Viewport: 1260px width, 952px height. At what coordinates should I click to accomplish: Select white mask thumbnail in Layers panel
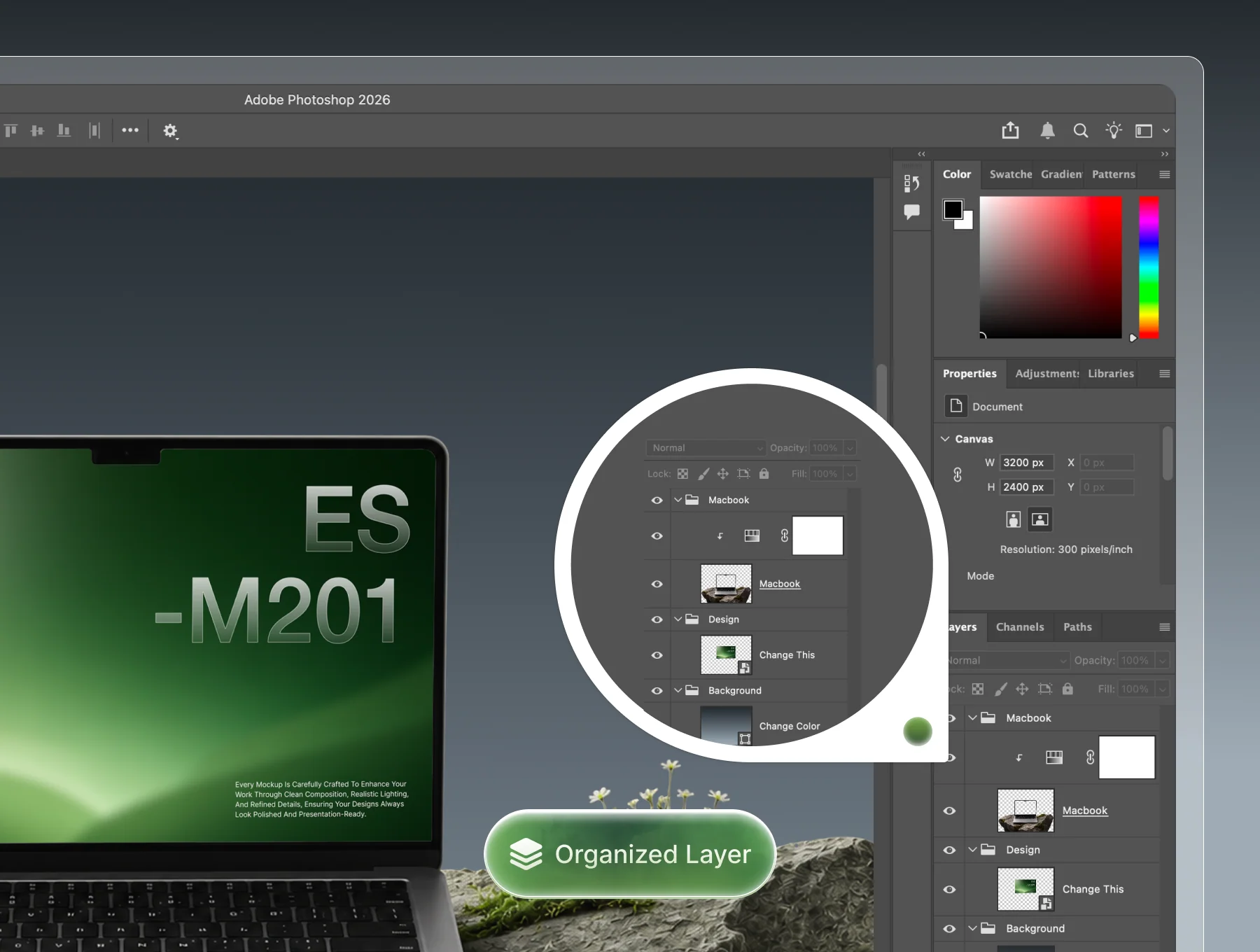pos(1127,757)
